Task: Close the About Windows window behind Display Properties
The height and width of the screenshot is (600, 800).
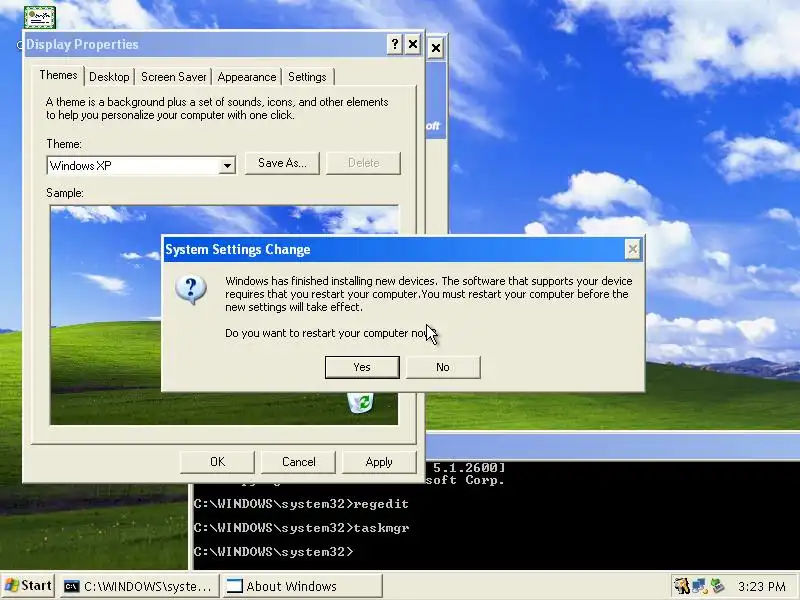Action: coord(436,48)
